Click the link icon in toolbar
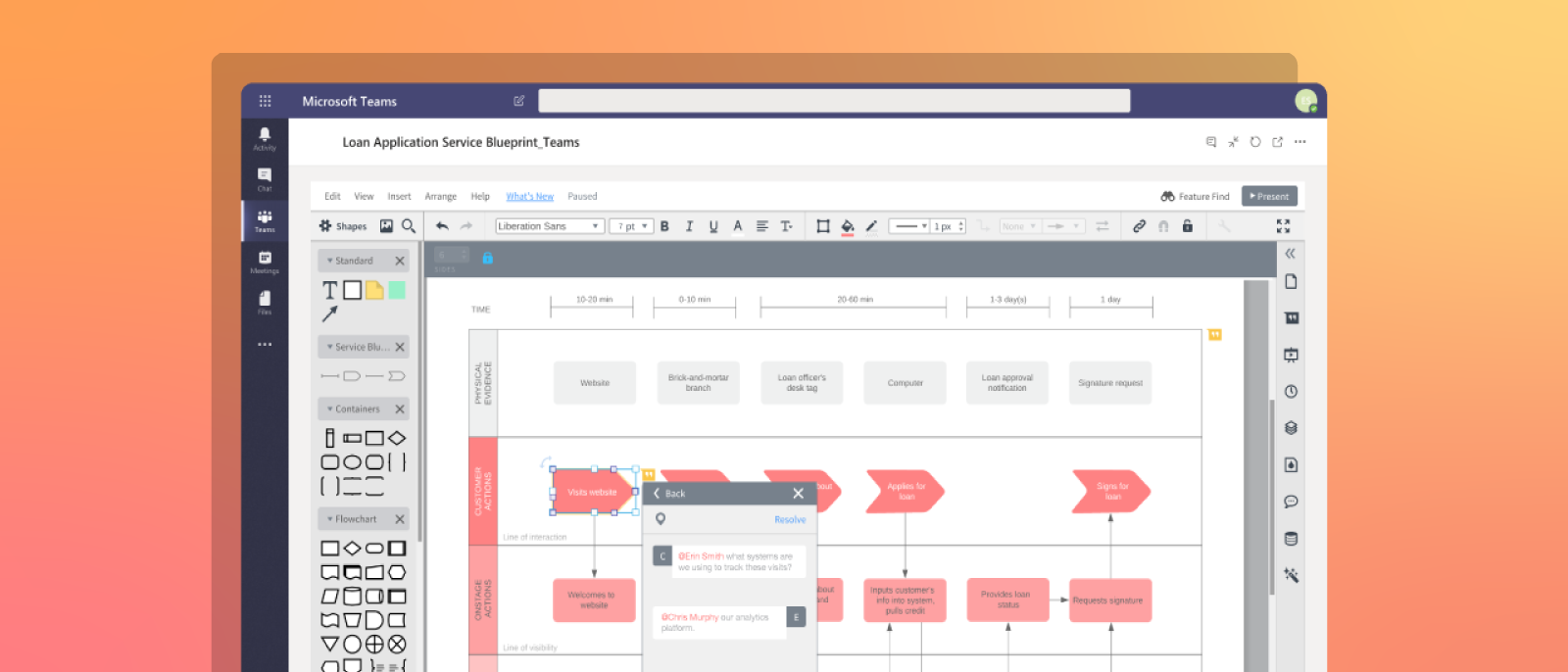The image size is (1568, 672). pyautogui.click(x=1139, y=226)
